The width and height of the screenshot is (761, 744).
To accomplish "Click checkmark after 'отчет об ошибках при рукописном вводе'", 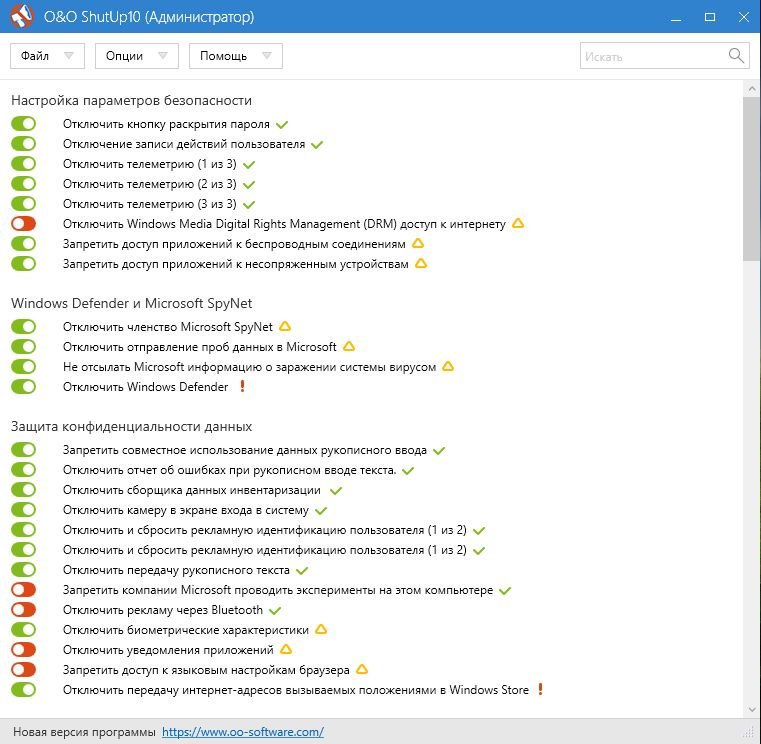I will point(408,471).
